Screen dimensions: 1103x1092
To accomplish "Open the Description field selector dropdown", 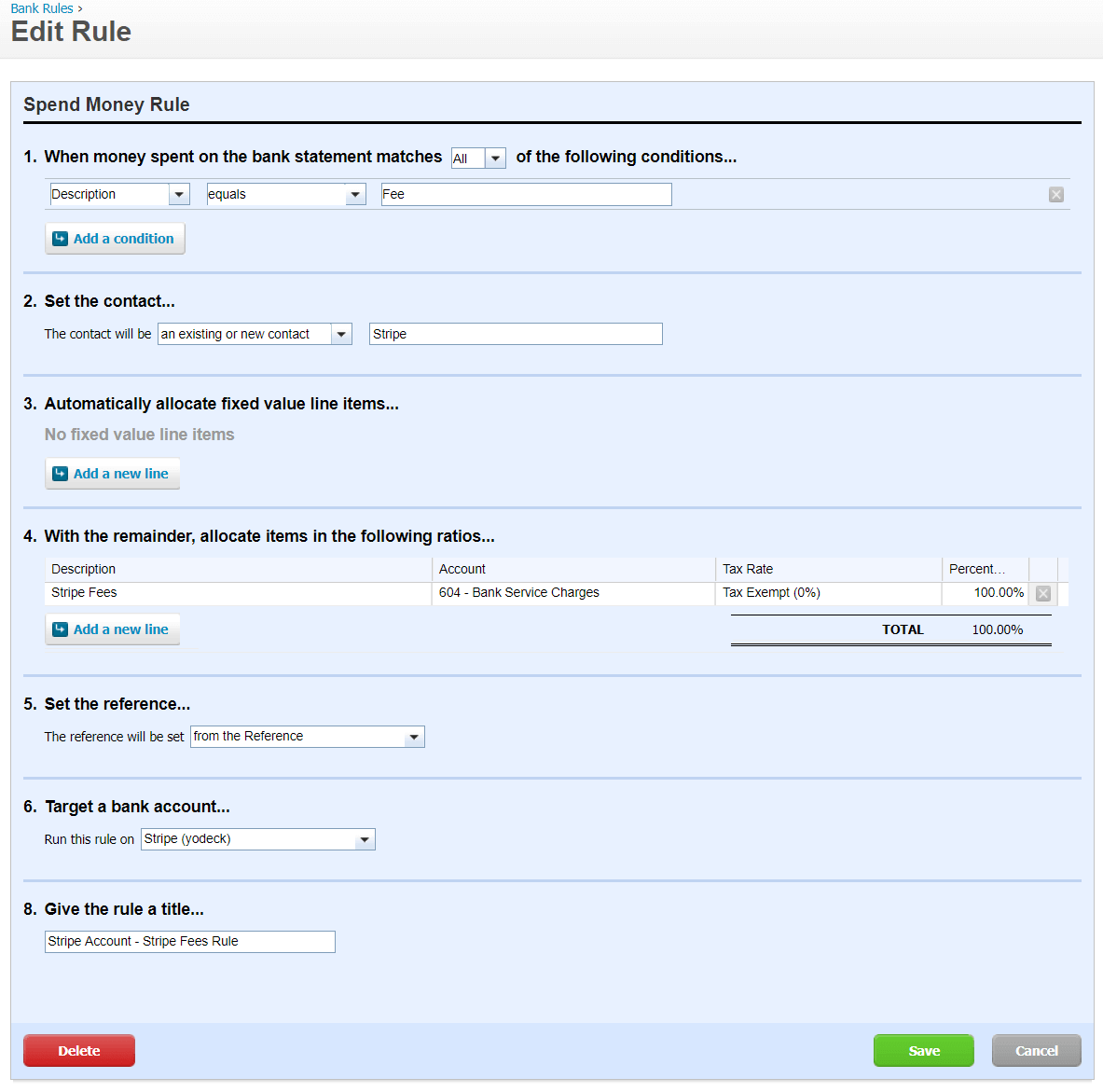I will click(179, 194).
